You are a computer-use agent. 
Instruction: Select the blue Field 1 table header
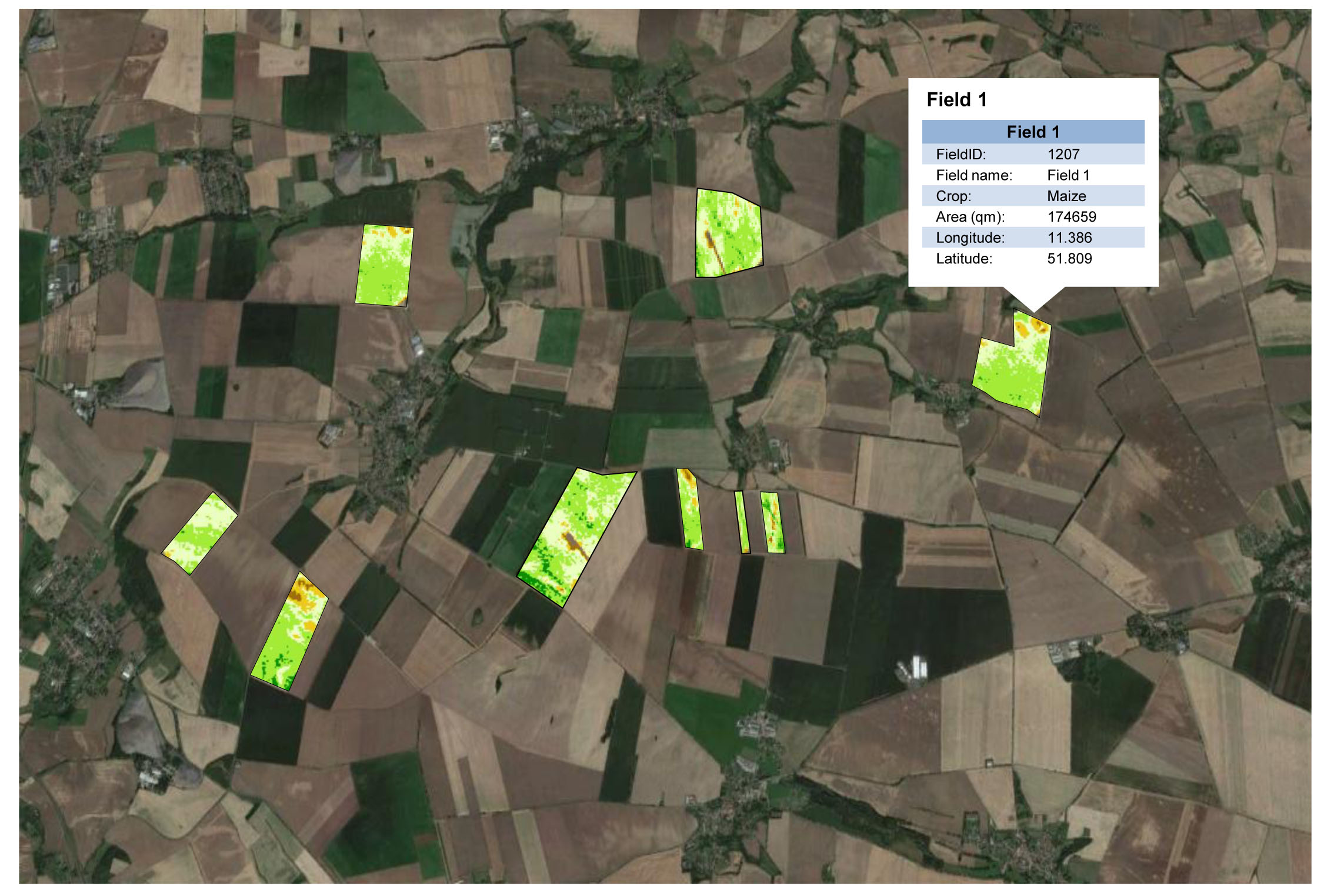1033,132
